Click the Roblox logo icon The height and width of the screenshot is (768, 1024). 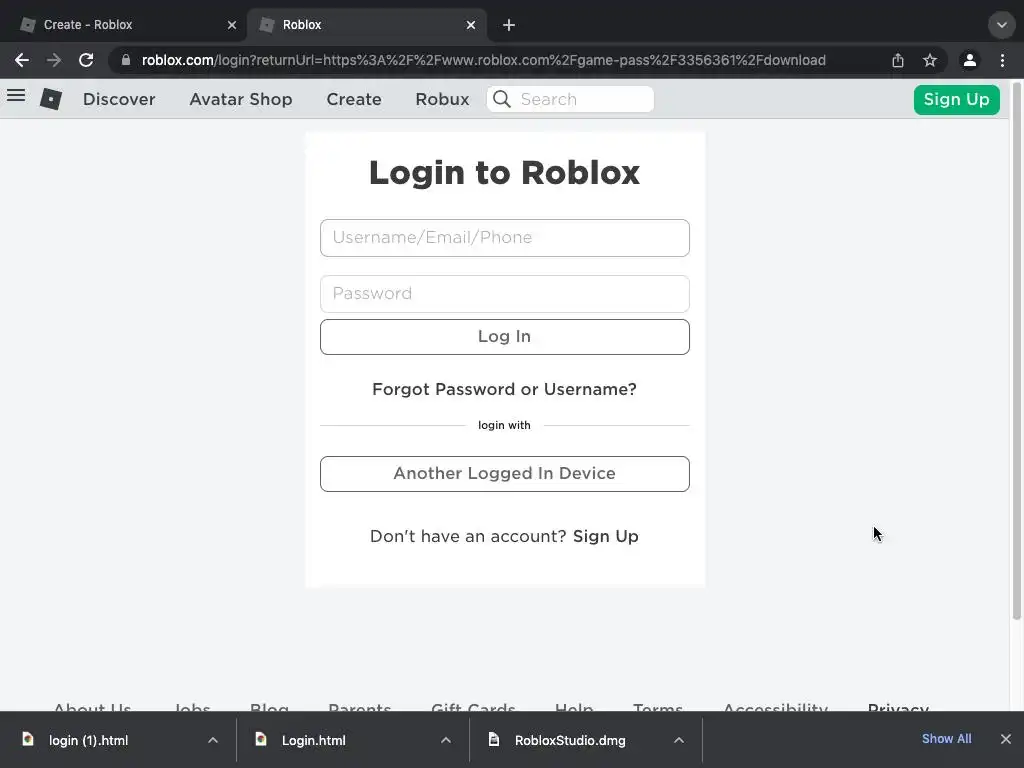(x=51, y=99)
